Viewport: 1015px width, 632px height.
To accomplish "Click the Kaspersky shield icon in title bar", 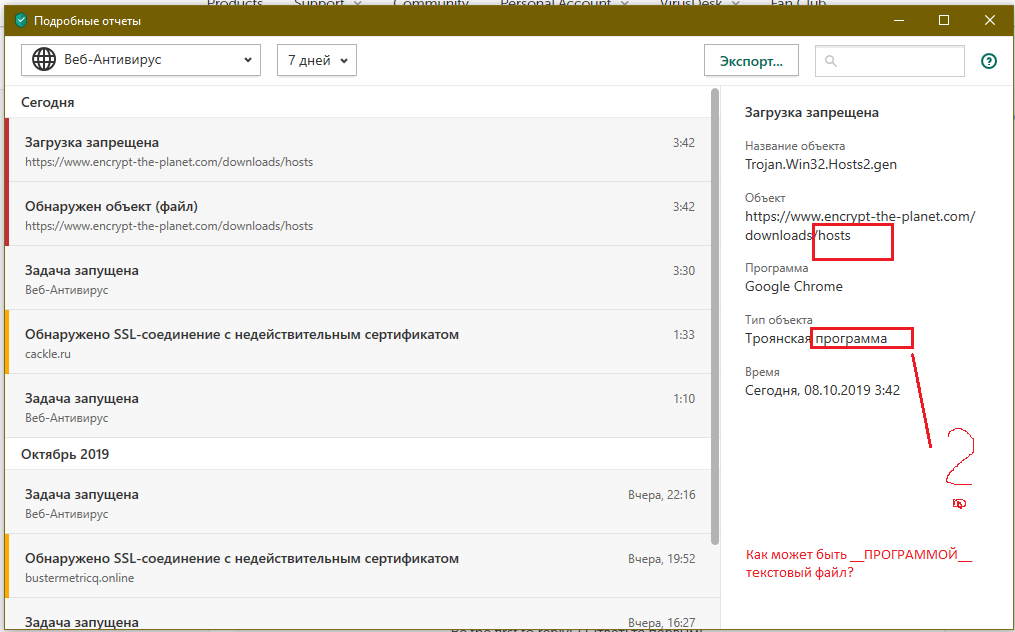I will pos(20,20).
